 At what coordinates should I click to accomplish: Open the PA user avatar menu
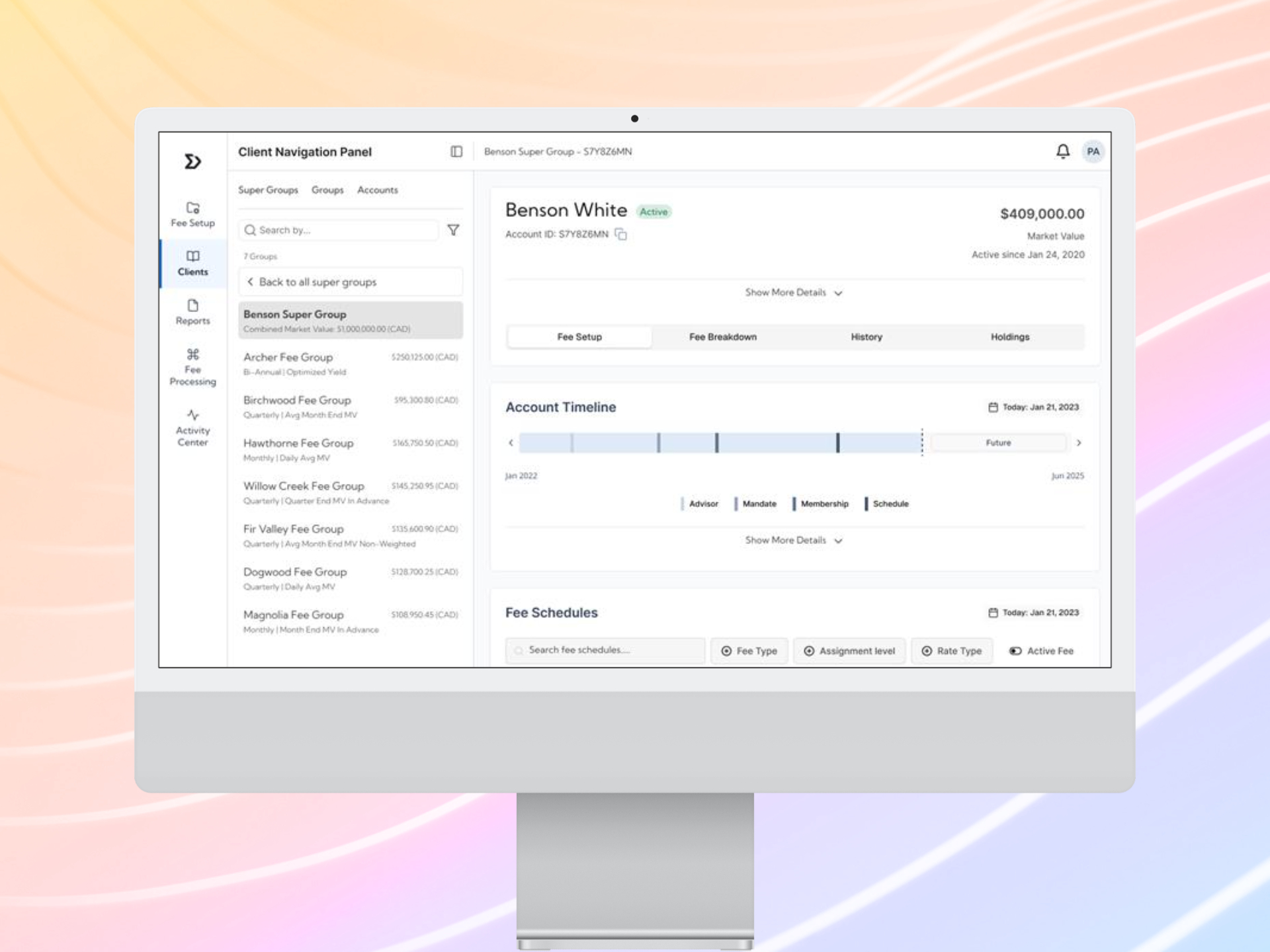pos(1093,151)
